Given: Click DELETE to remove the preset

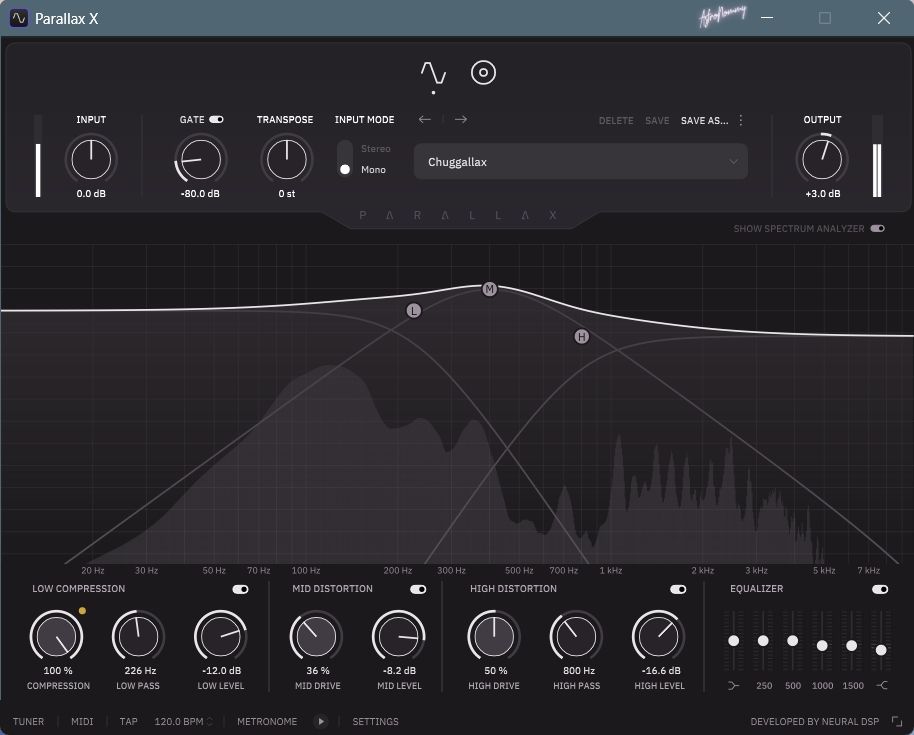Looking at the screenshot, I should [x=616, y=120].
